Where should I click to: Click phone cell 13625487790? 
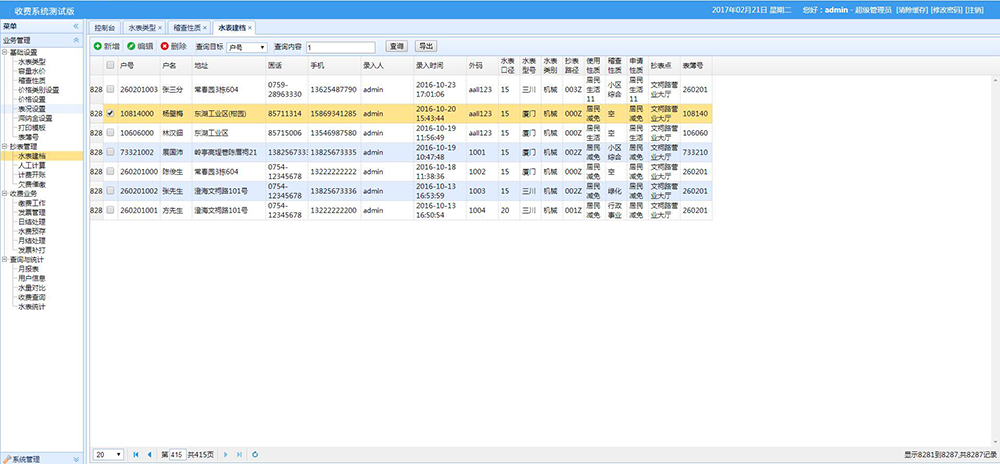pyautogui.click(x=333, y=89)
